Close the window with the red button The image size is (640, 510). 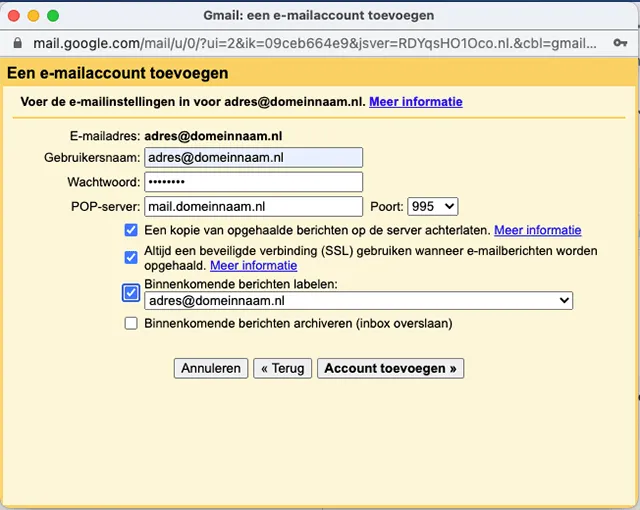tap(14, 16)
